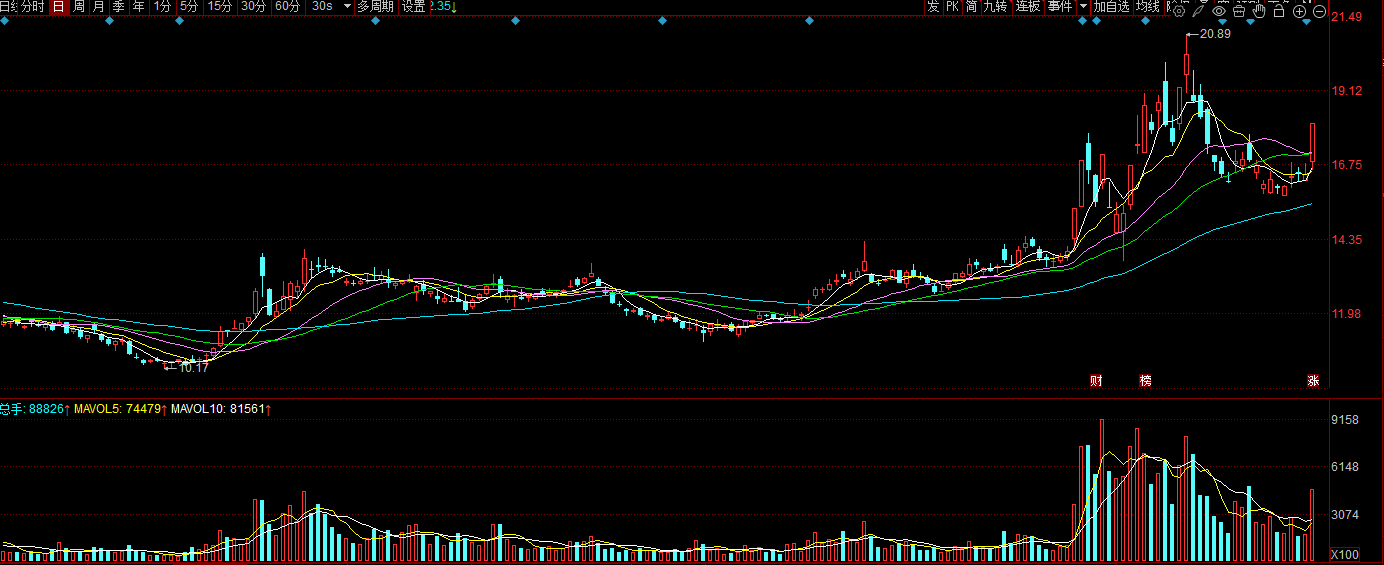Expand the dropdown next to 事件
1384x565 pixels.
(1083, 6)
